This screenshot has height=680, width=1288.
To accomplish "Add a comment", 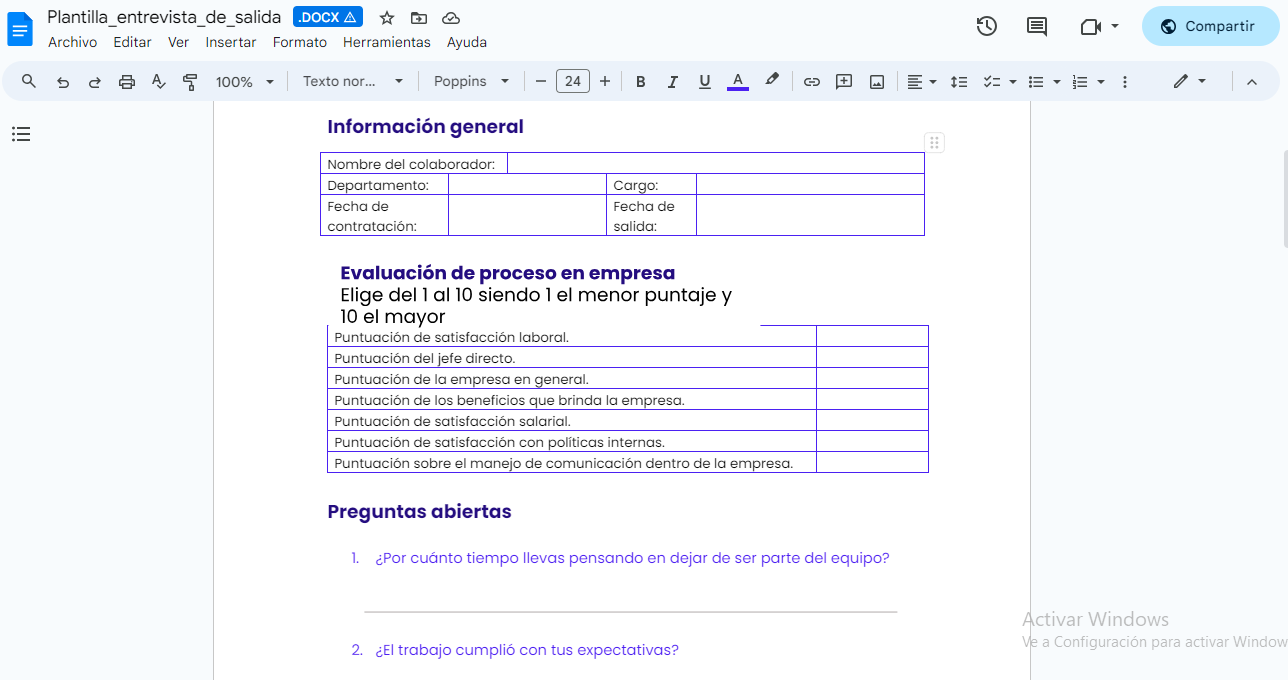I will (843, 81).
